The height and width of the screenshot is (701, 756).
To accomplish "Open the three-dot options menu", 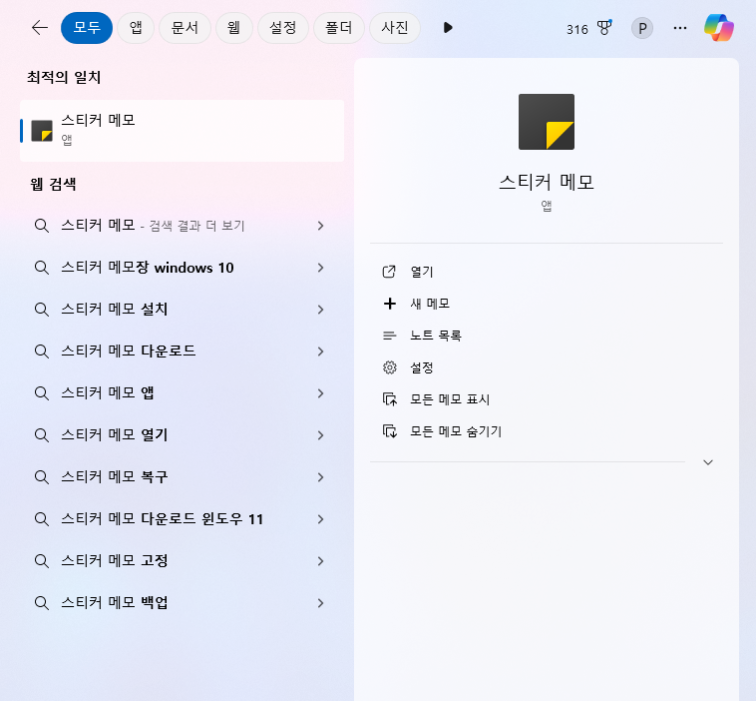I will tap(680, 28).
